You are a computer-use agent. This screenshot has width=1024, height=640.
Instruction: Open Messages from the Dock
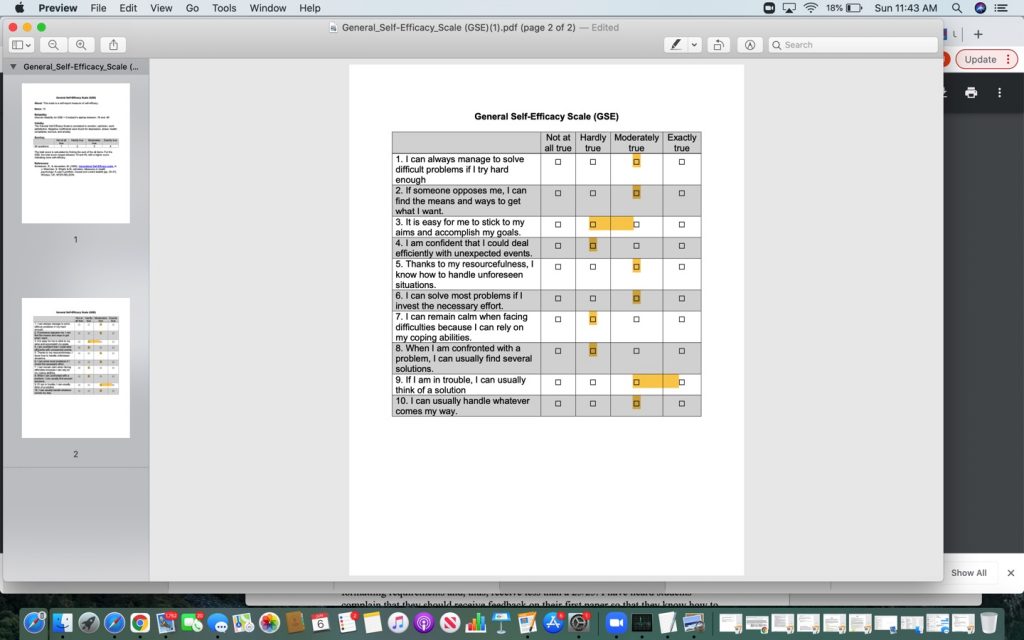click(x=218, y=624)
